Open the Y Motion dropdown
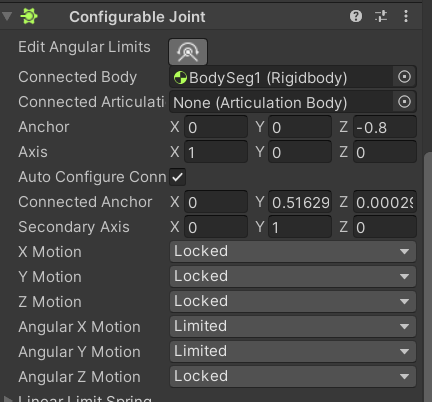432x402 pixels. (x=293, y=276)
